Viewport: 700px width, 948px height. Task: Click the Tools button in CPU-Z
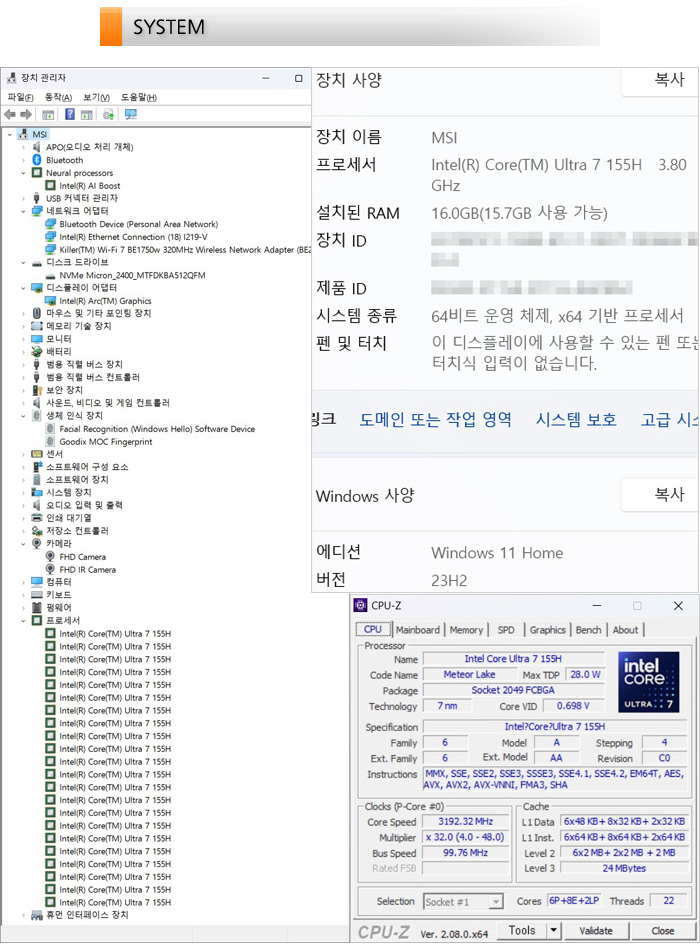tap(522, 930)
